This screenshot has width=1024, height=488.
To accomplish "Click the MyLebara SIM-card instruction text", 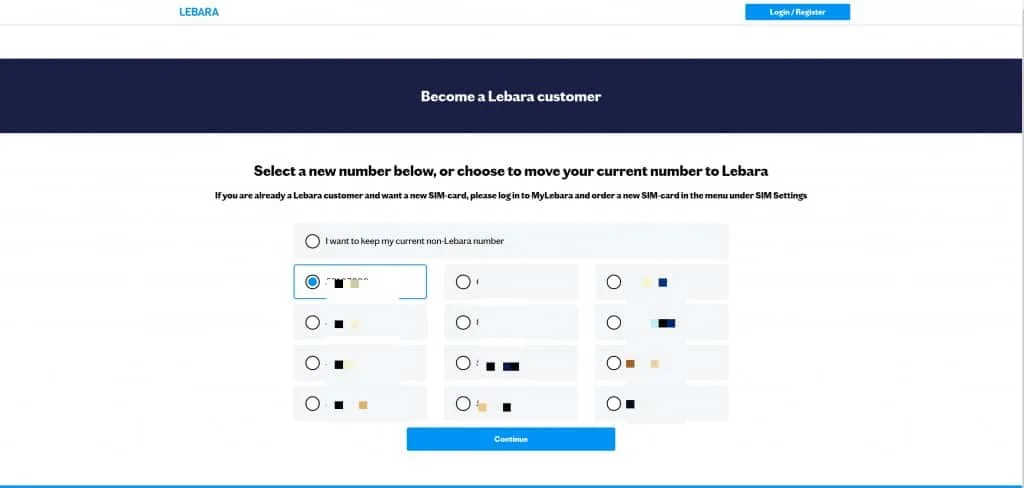I will coord(511,196).
